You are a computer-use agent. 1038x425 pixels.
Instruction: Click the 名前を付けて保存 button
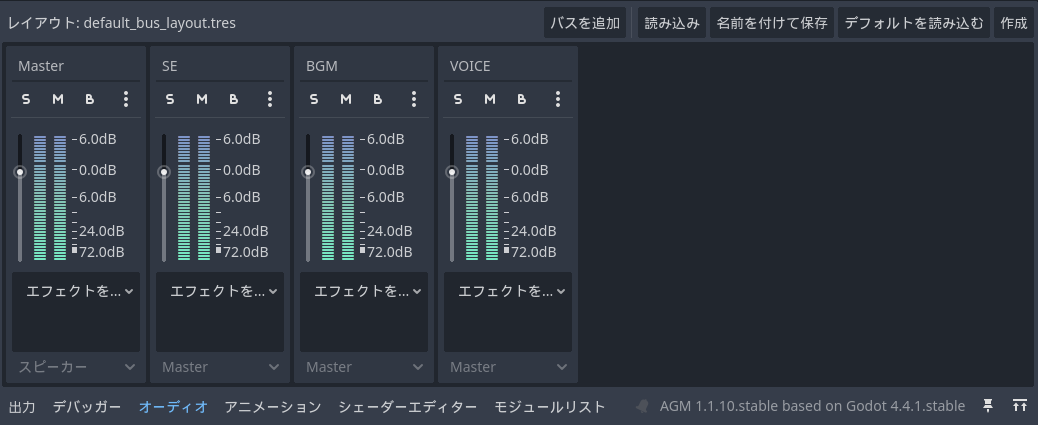click(772, 23)
